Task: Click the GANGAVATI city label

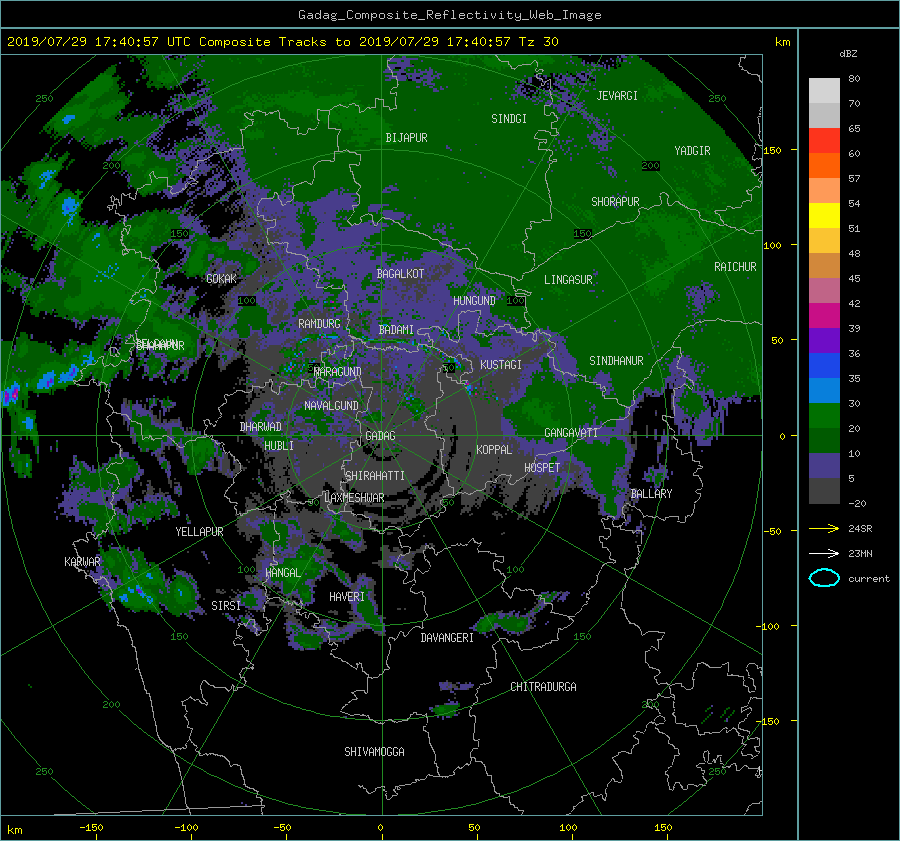Action: point(571,433)
